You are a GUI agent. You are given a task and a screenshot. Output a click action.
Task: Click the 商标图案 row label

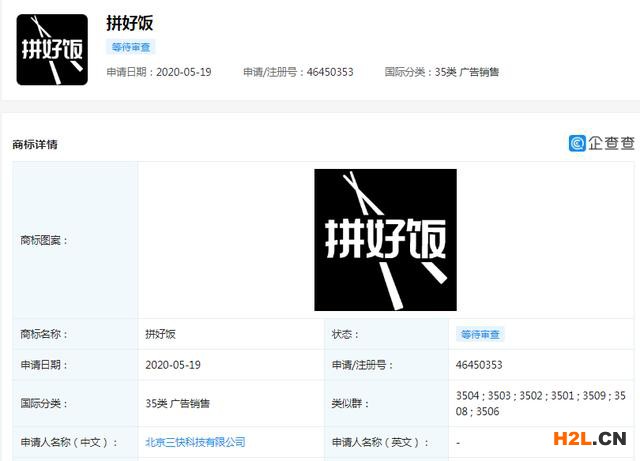click(45, 241)
